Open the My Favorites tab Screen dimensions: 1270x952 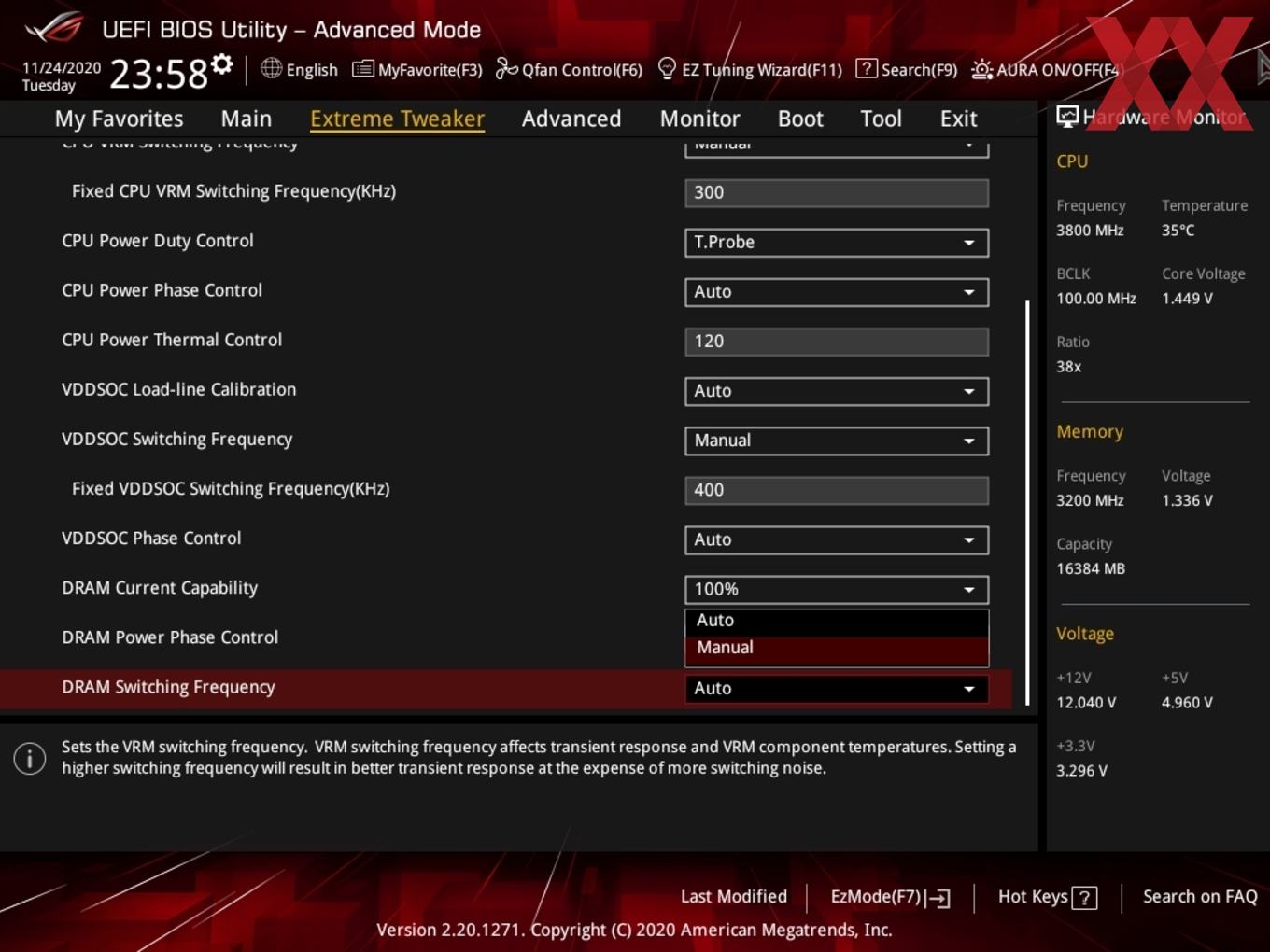tap(119, 119)
